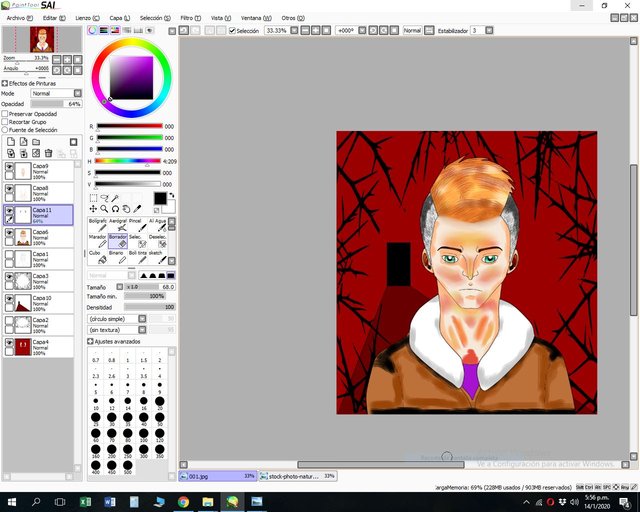This screenshot has height=512, width=640.
Task: Open the +000° rotation angle dropdown
Action: 362,30
